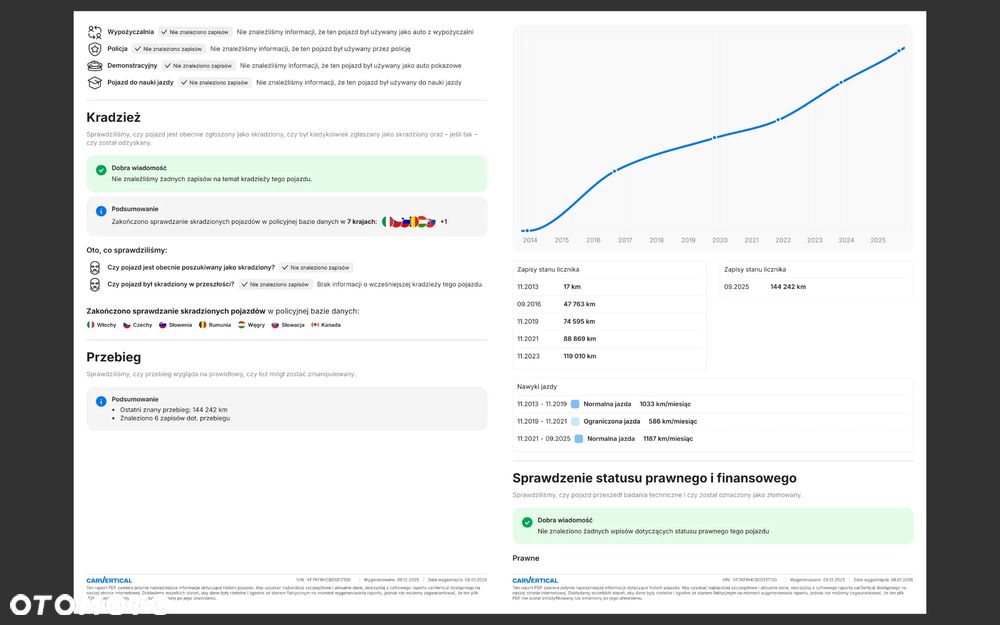Viewport: 1000px width, 625px height.
Task: Click the carVertical logo in the right footer
Action: click(535, 580)
